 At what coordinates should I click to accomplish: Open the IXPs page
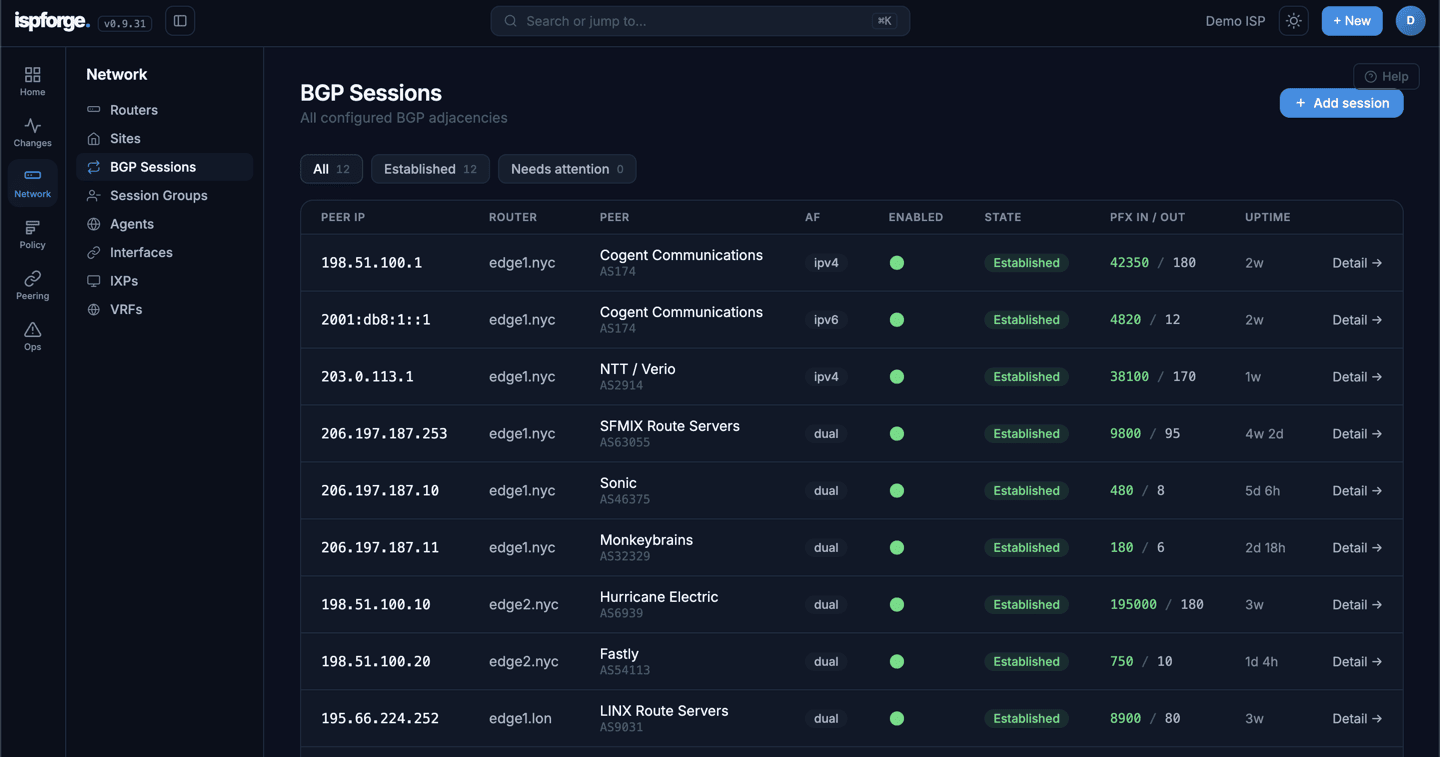click(x=165, y=281)
